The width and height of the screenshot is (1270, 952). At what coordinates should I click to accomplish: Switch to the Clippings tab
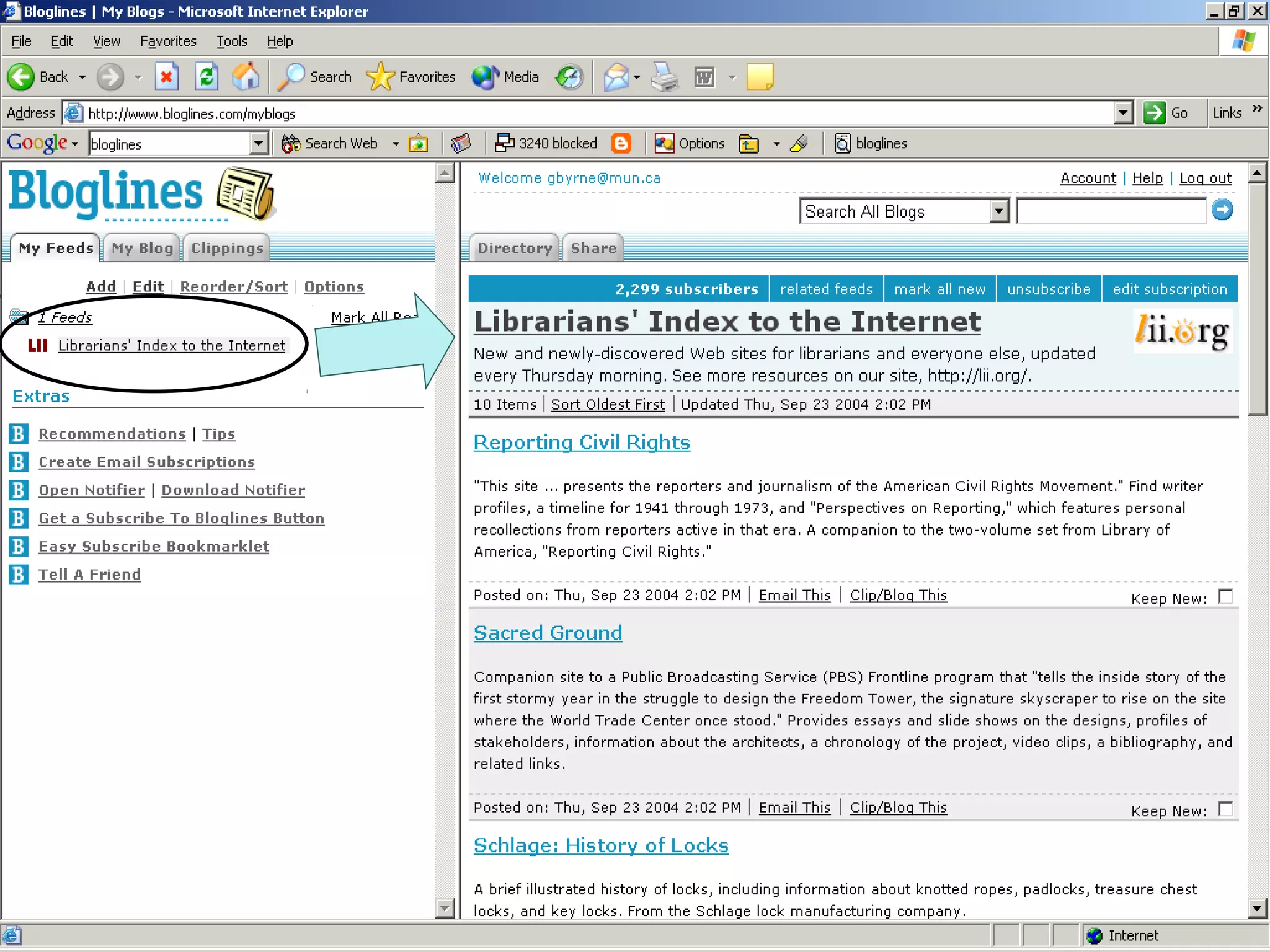point(227,248)
